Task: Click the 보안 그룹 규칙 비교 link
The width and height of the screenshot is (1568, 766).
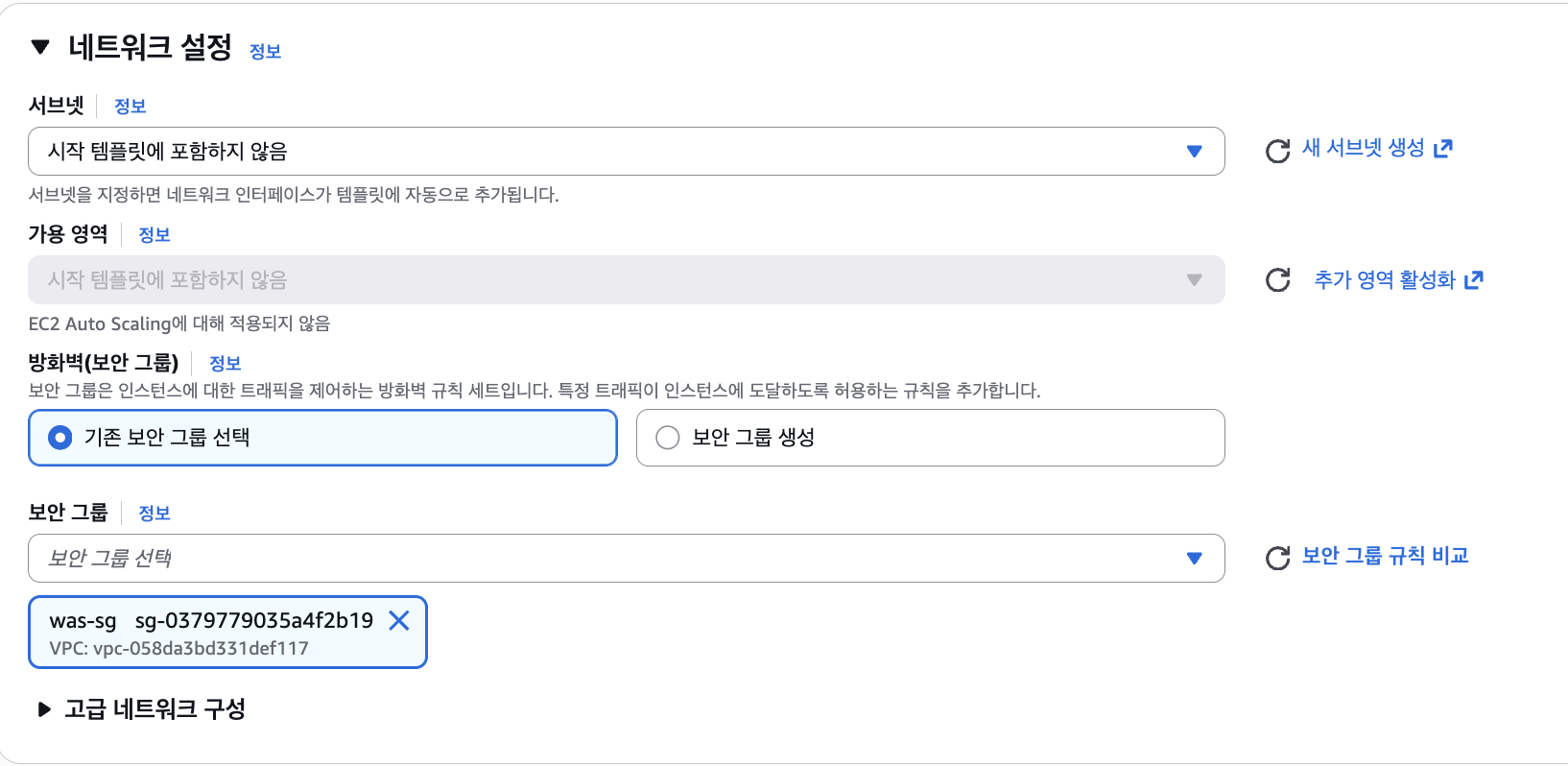Action: click(1385, 556)
